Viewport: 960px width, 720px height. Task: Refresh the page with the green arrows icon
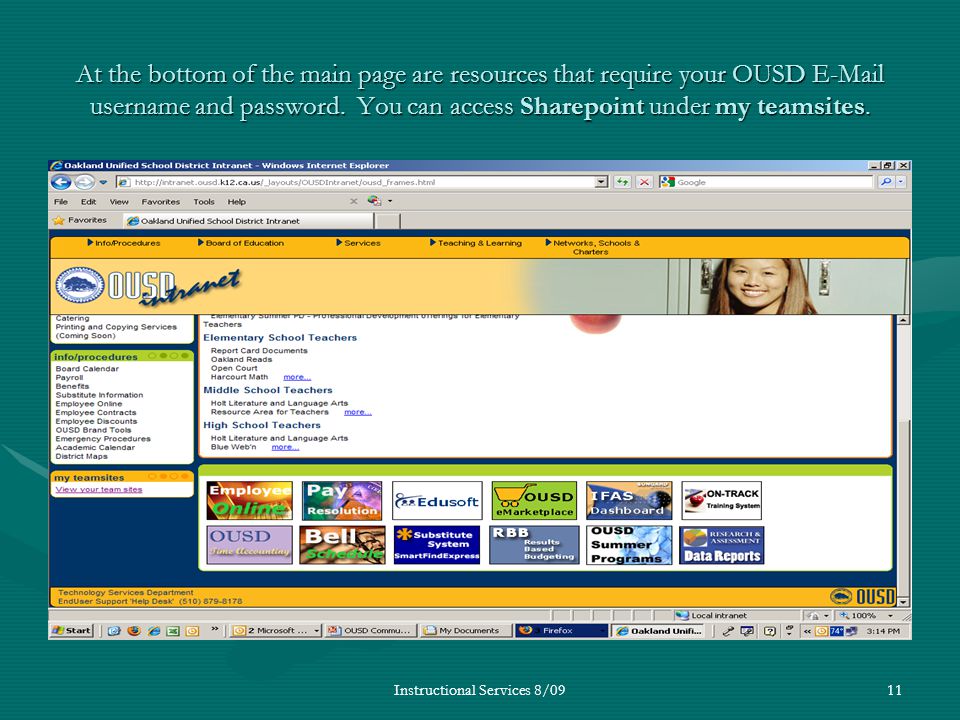point(622,182)
